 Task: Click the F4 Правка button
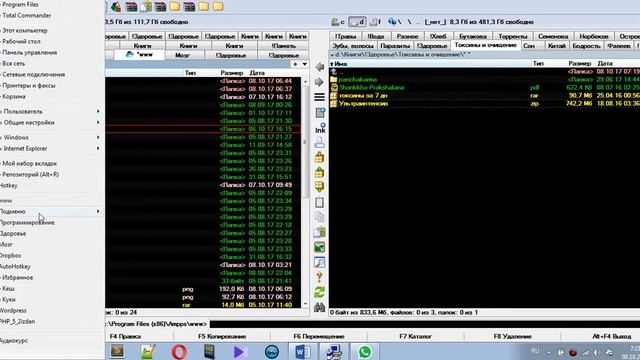[x=125, y=336]
